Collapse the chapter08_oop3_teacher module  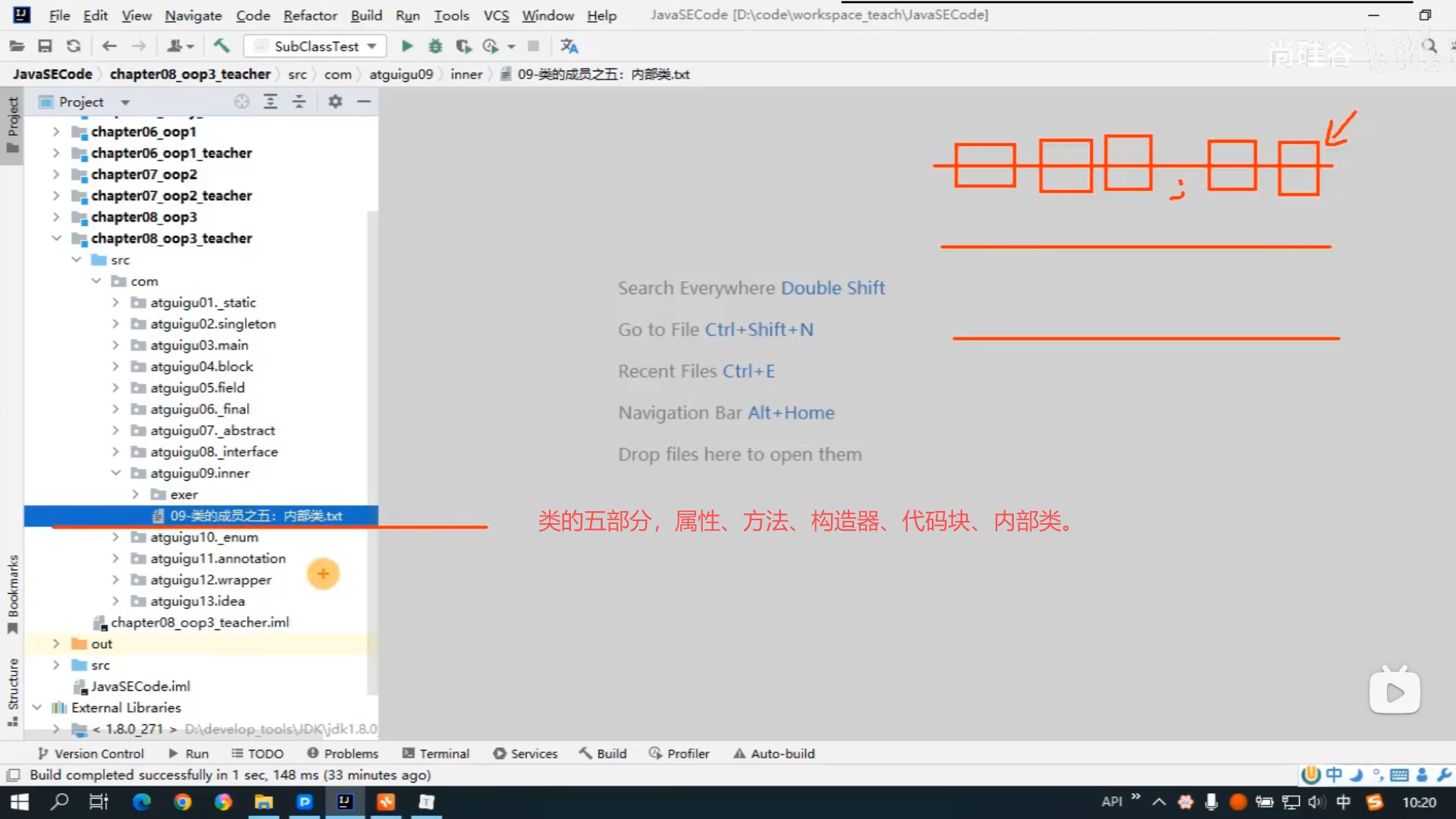[56, 238]
